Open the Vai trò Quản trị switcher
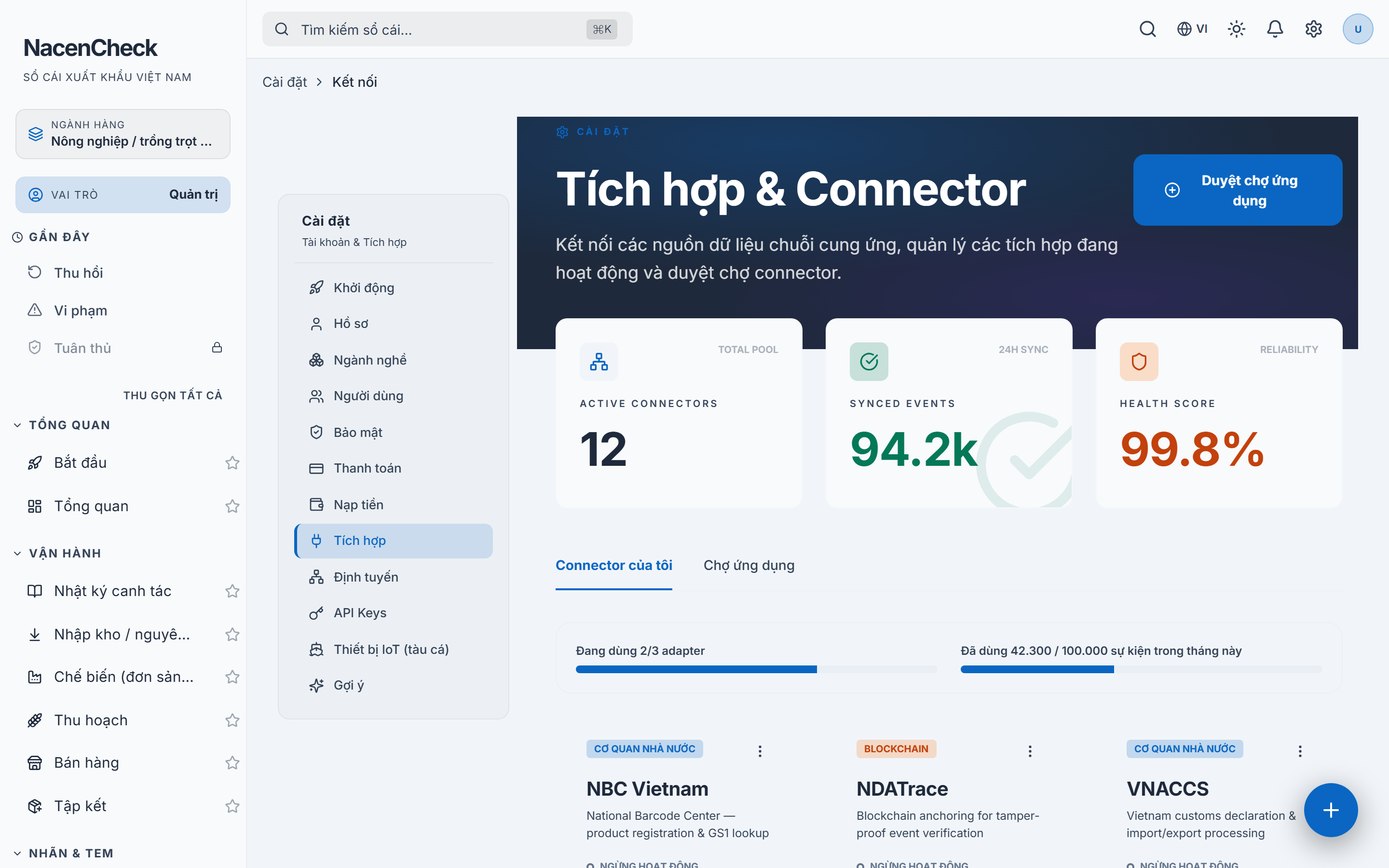The height and width of the screenshot is (868, 1389). (x=123, y=195)
